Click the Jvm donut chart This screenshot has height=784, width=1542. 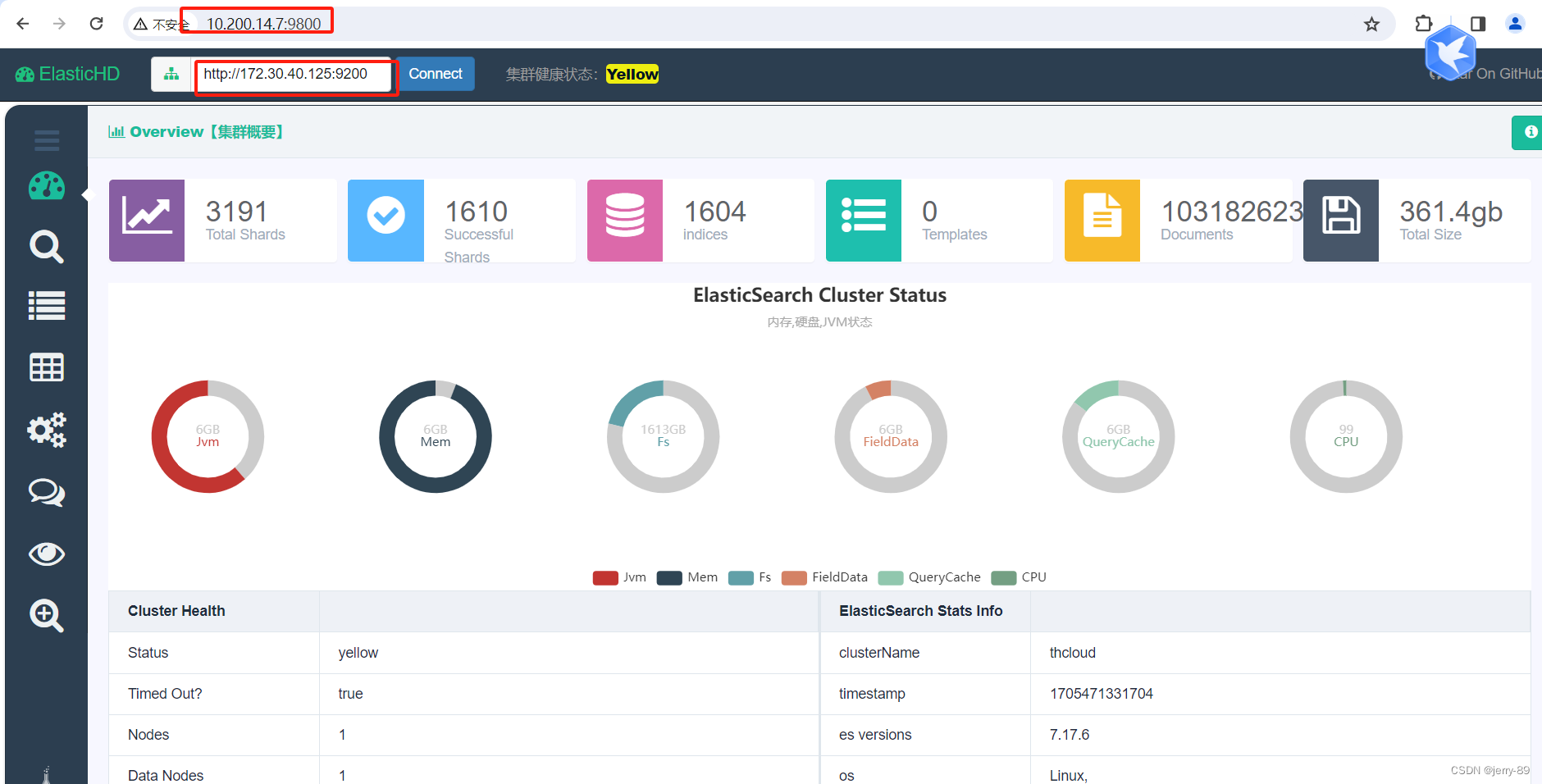208,436
